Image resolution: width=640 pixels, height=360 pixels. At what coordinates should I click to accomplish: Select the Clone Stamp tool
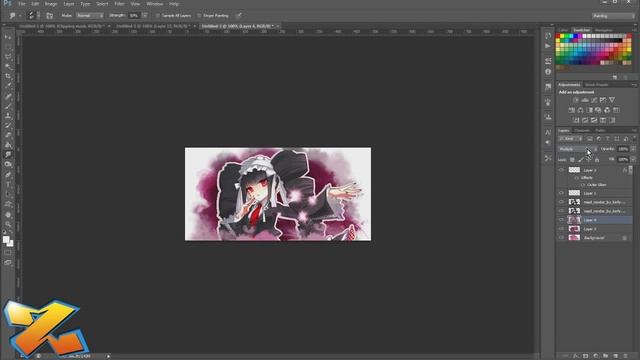pos(8,116)
